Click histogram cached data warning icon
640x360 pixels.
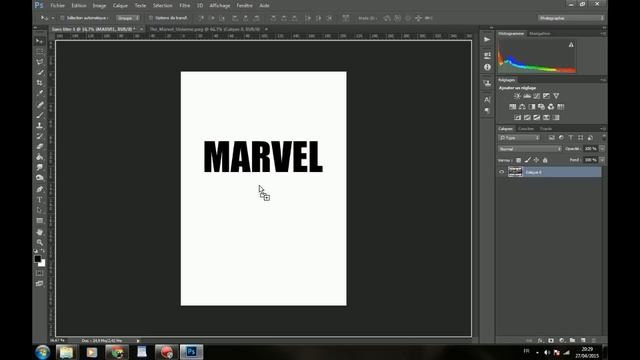571,45
